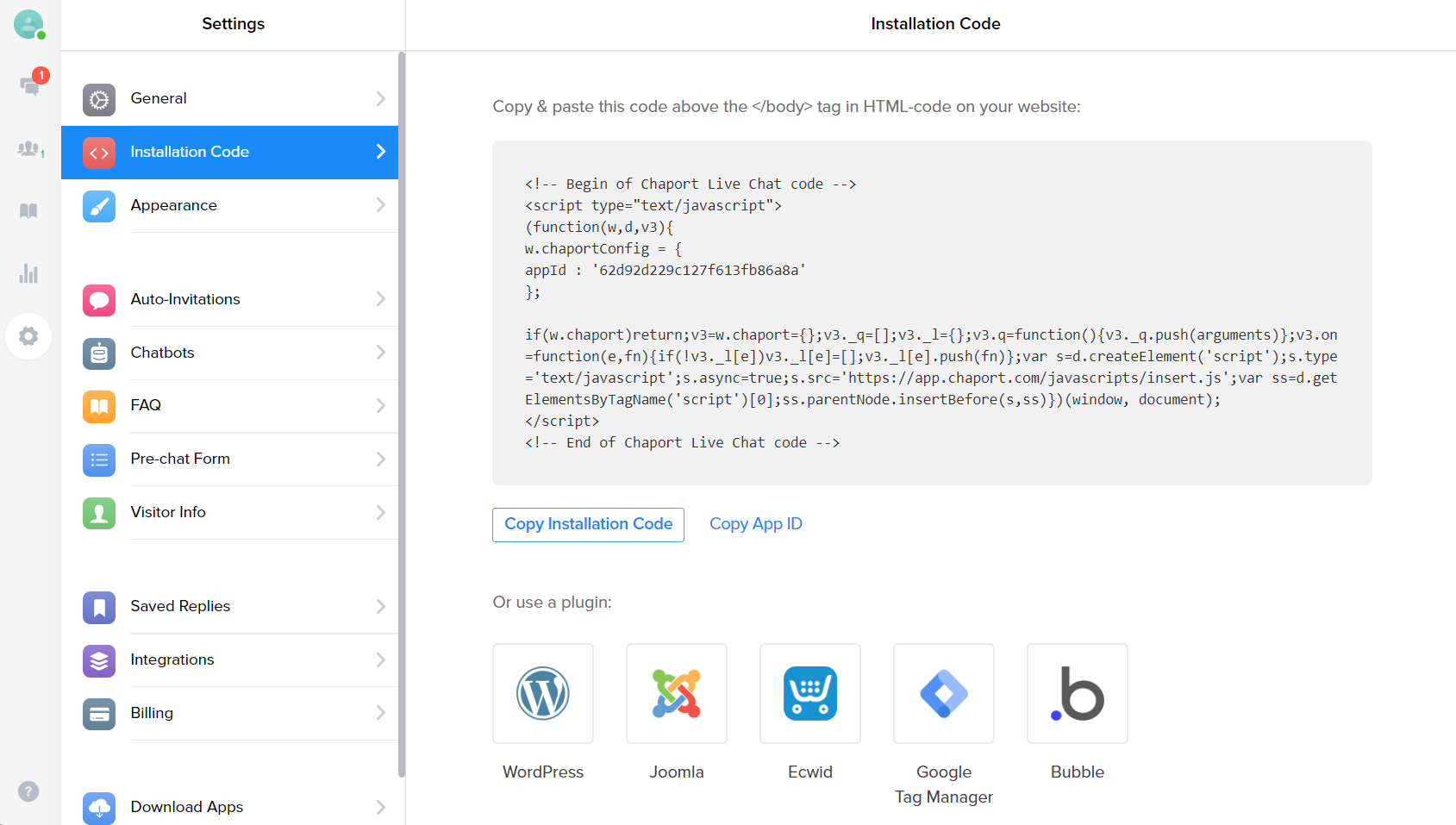Viewport: 1456px width, 825px height.
Task: Click the General gear icon
Action: click(x=99, y=99)
